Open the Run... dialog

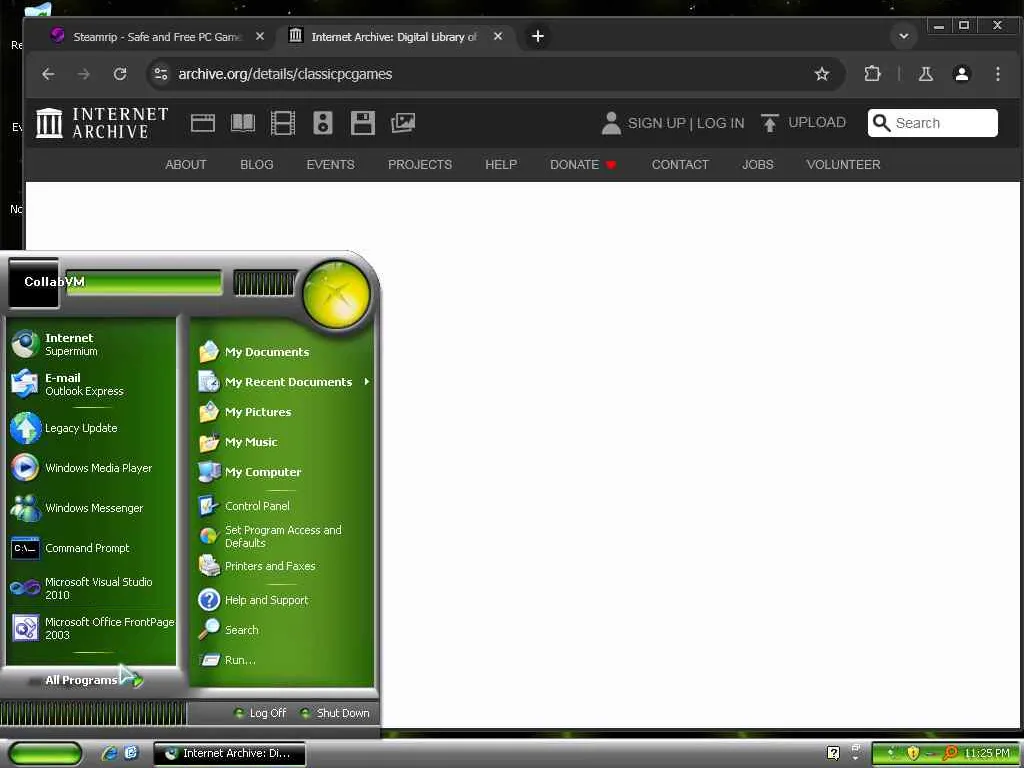(284, 660)
